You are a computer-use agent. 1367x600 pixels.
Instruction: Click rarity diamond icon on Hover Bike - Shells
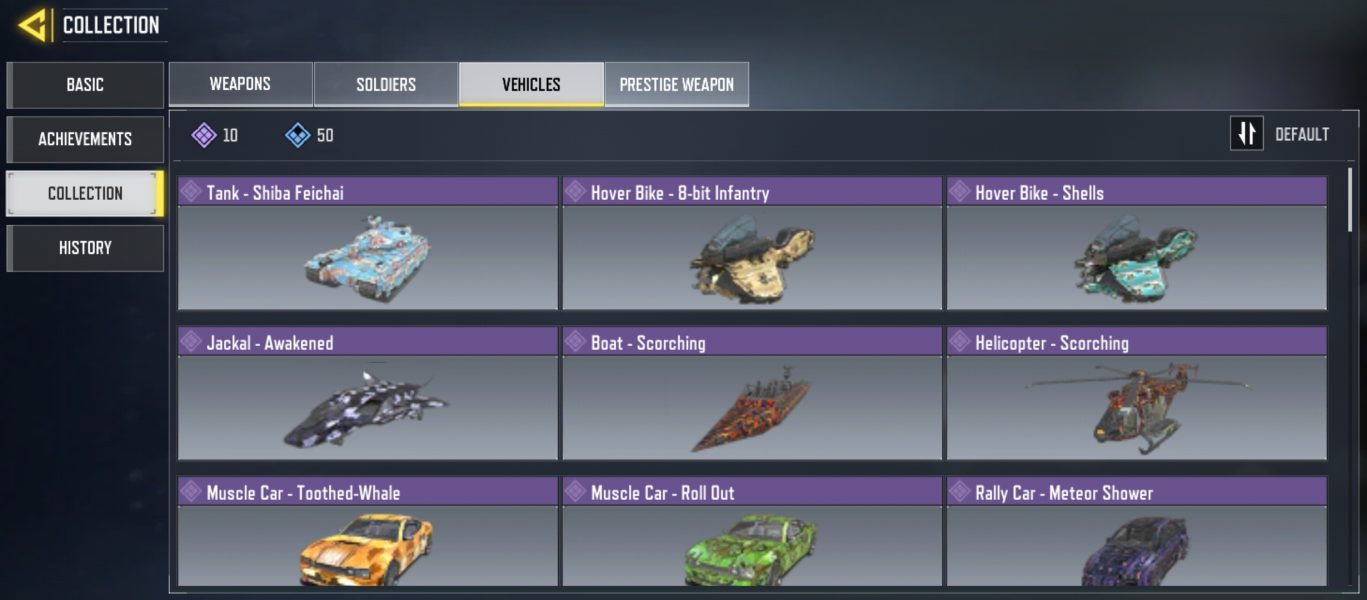click(x=960, y=192)
